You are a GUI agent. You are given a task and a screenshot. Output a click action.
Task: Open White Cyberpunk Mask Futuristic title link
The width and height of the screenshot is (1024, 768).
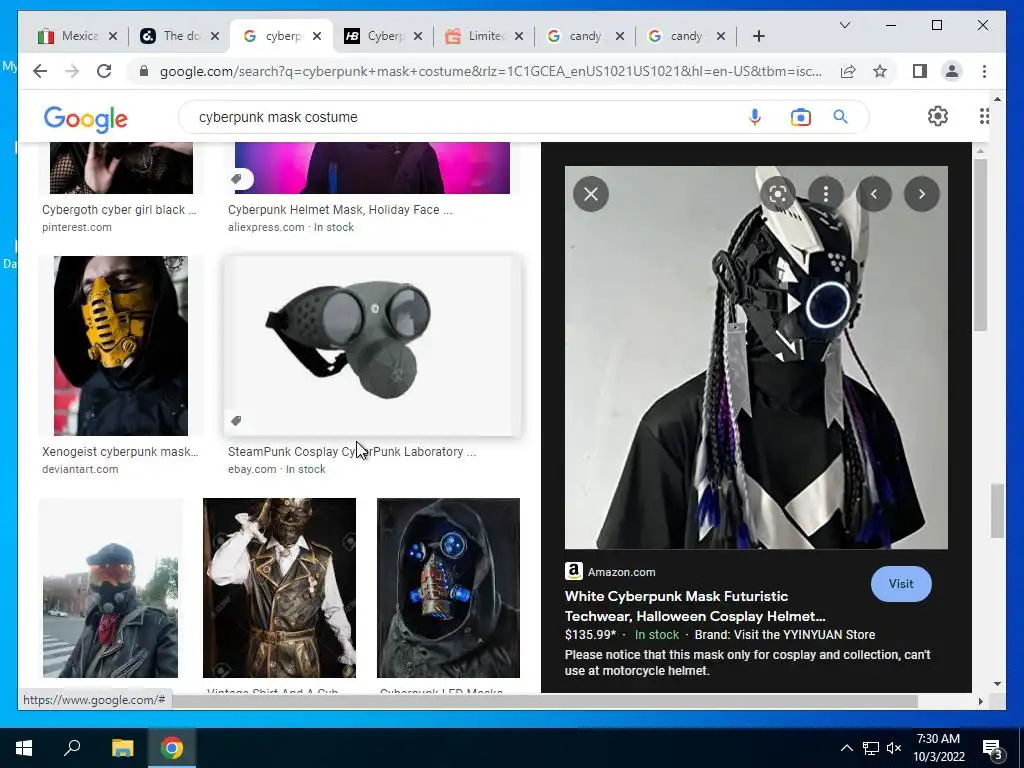[695, 606]
